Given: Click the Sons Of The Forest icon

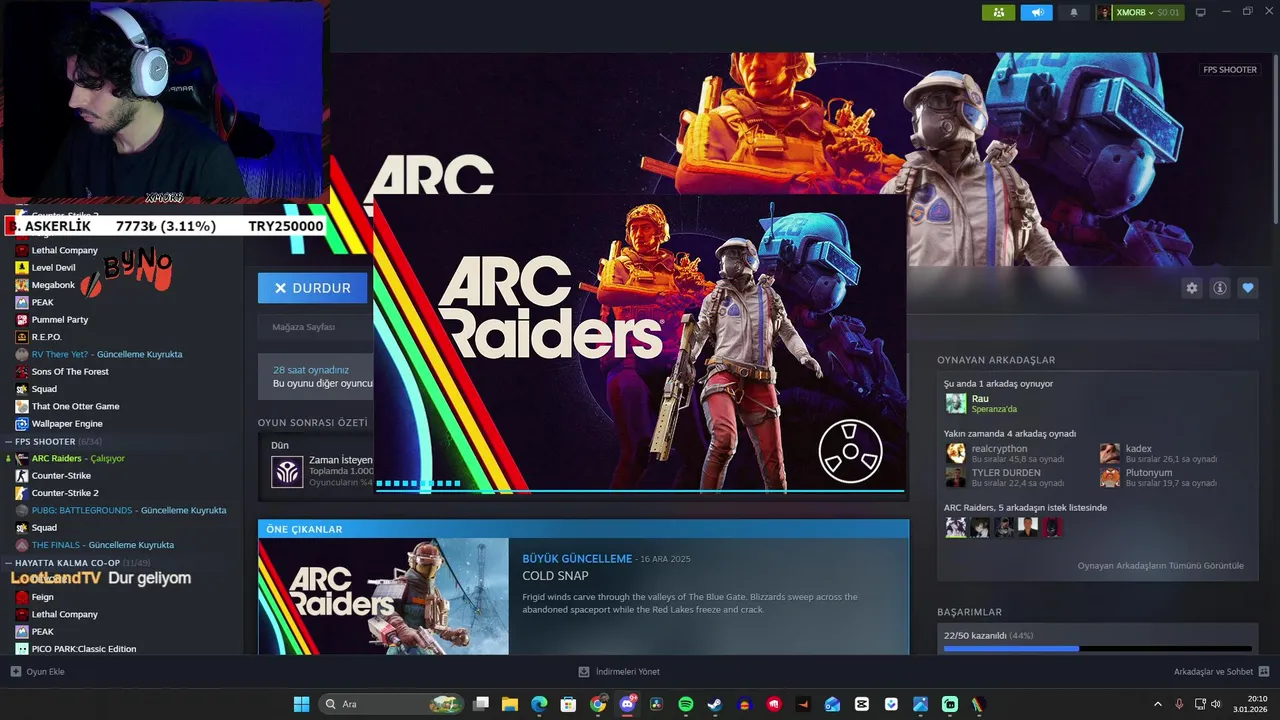Looking at the screenshot, I should (22, 372).
